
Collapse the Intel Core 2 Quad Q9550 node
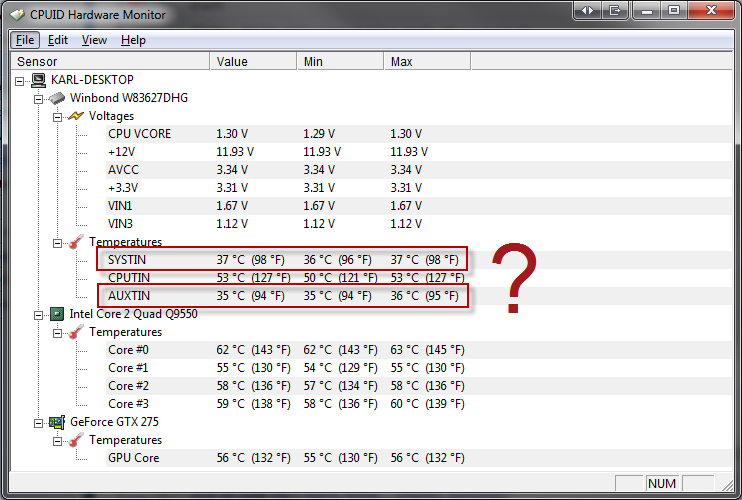tap(38, 316)
